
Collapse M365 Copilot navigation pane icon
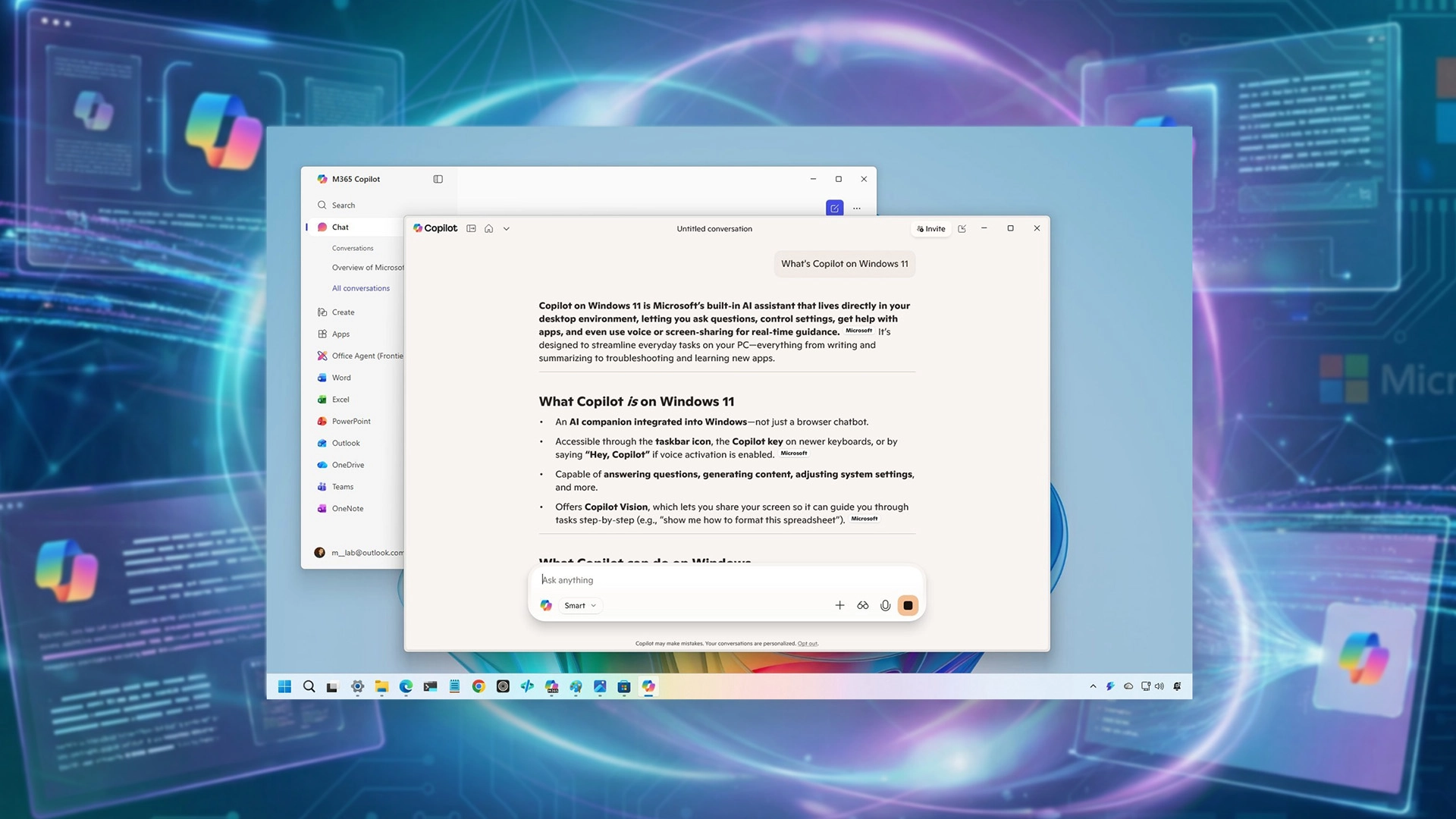click(x=438, y=179)
